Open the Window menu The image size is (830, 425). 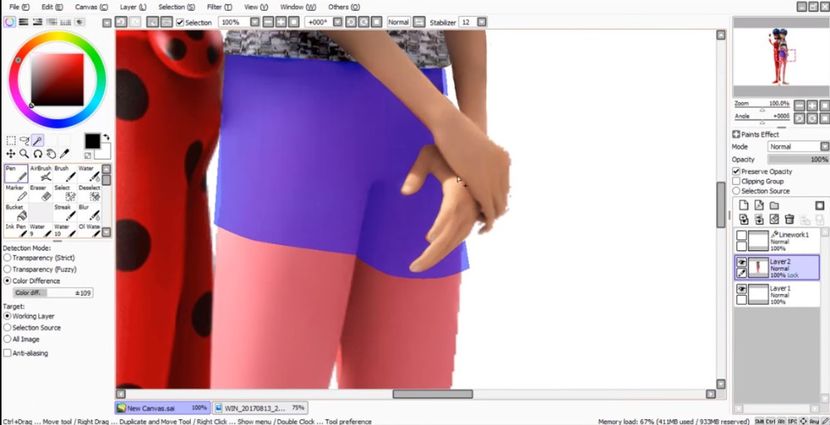(x=297, y=7)
